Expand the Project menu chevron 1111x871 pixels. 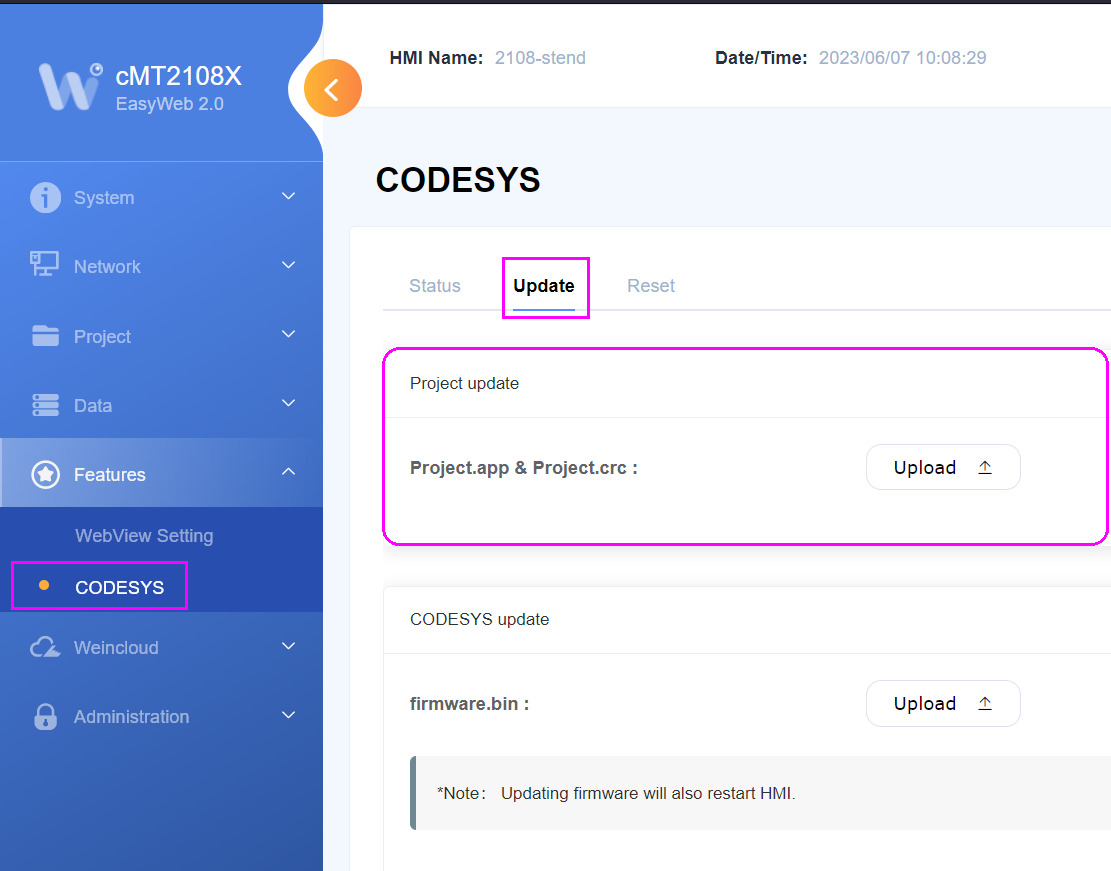(x=288, y=334)
